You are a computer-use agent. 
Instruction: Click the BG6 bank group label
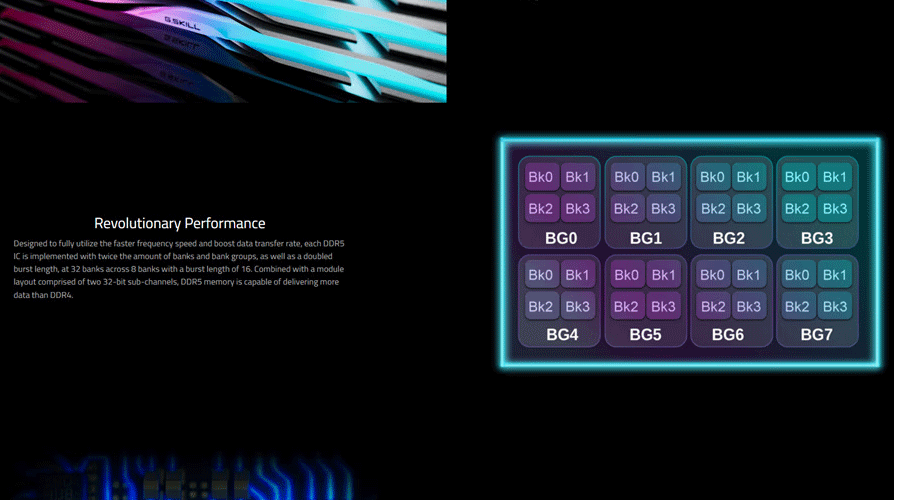(729, 335)
